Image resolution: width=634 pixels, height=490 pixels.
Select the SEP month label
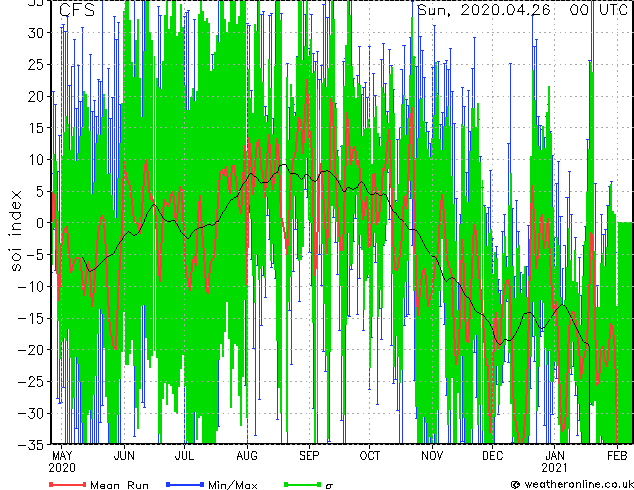tap(309, 456)
